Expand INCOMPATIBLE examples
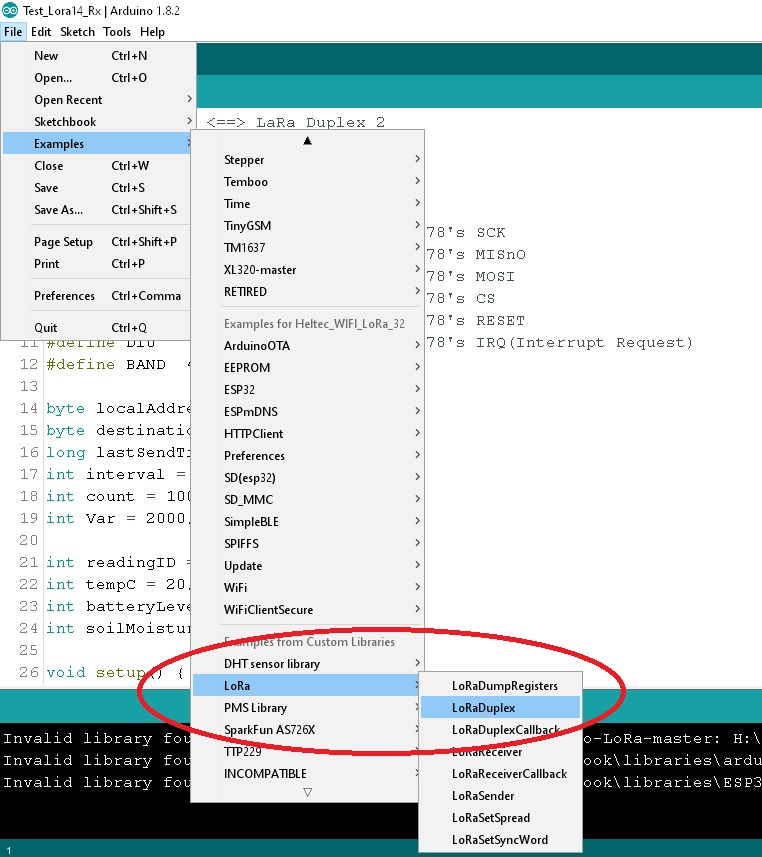The height and width of the screenshot is (857, 762). coord(307,773)
